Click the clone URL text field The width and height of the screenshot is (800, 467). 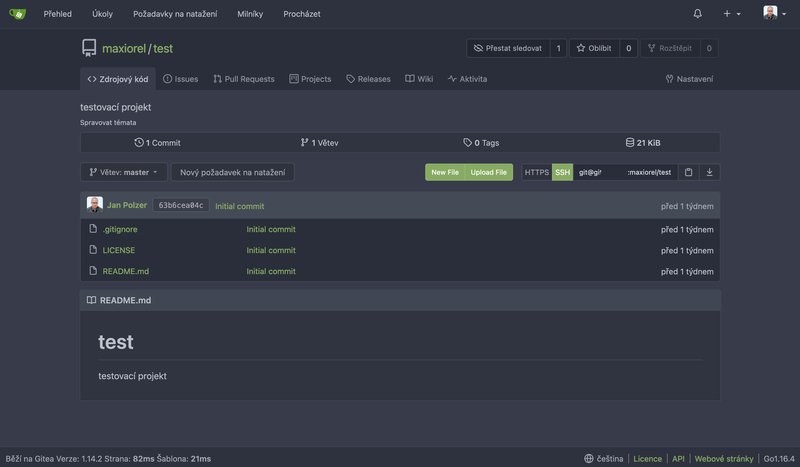coord(625,172)
